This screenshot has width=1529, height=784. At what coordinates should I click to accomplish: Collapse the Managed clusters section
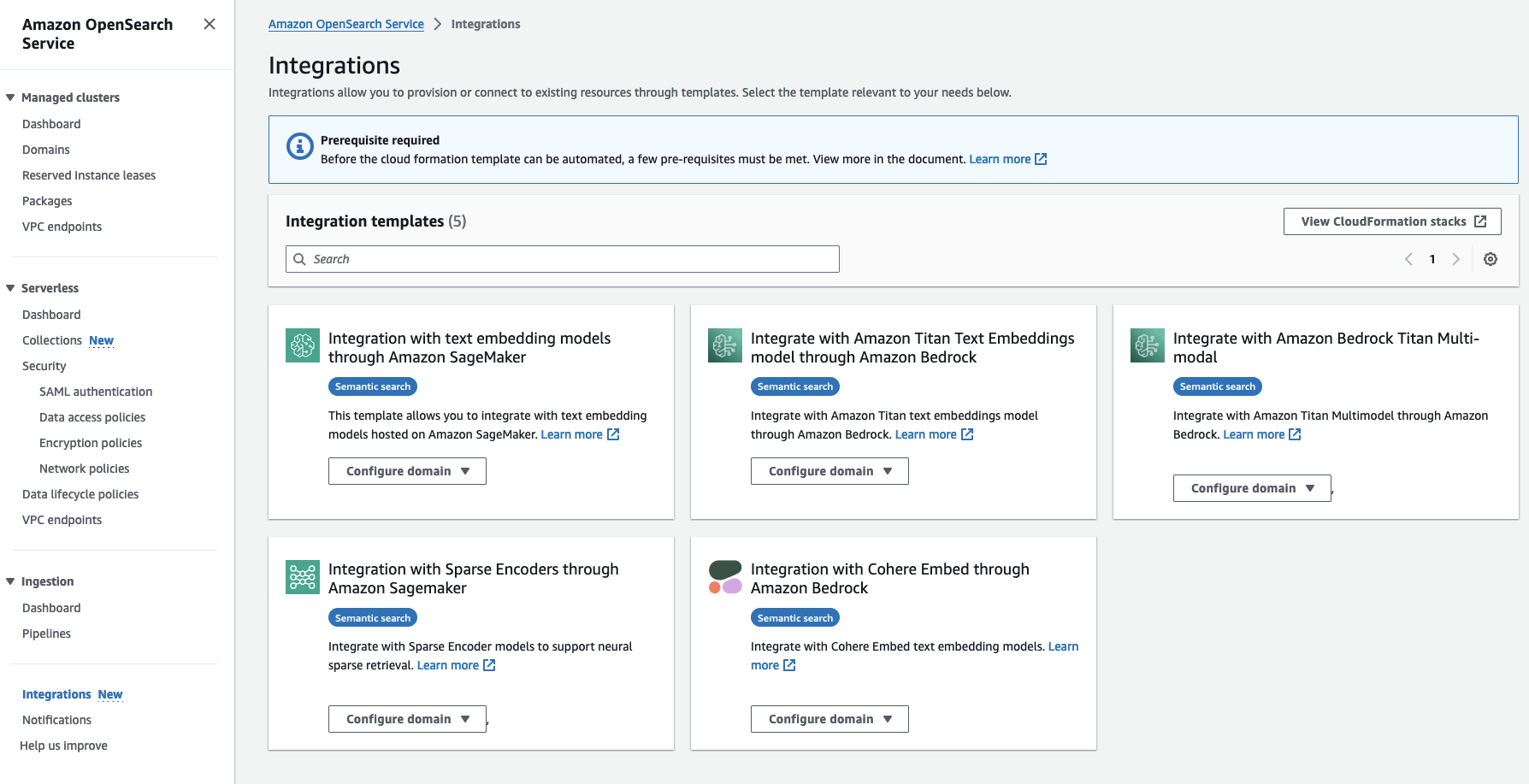click(10, 97)
